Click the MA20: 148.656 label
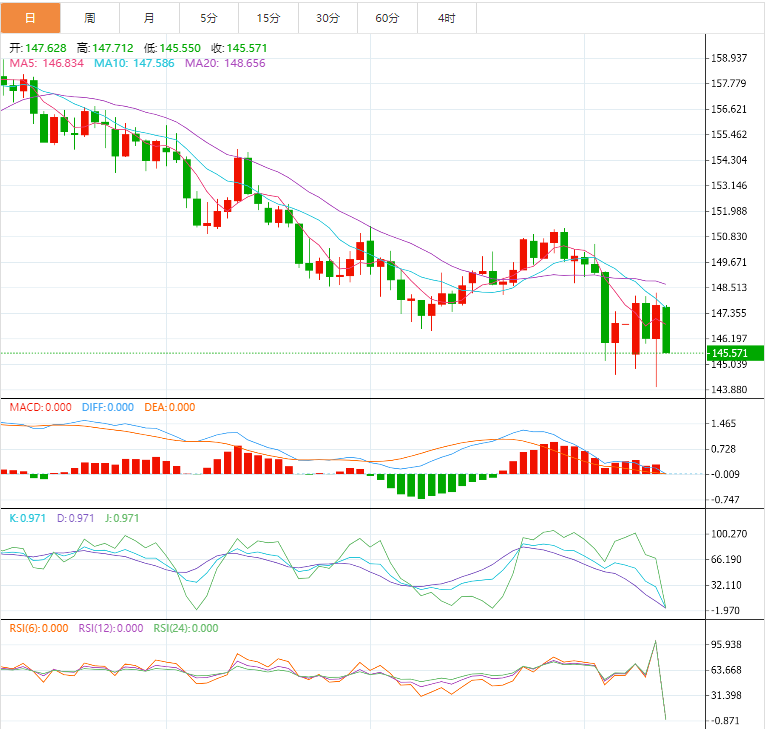The width and height of the screenshot is (765, 729). 225,63
